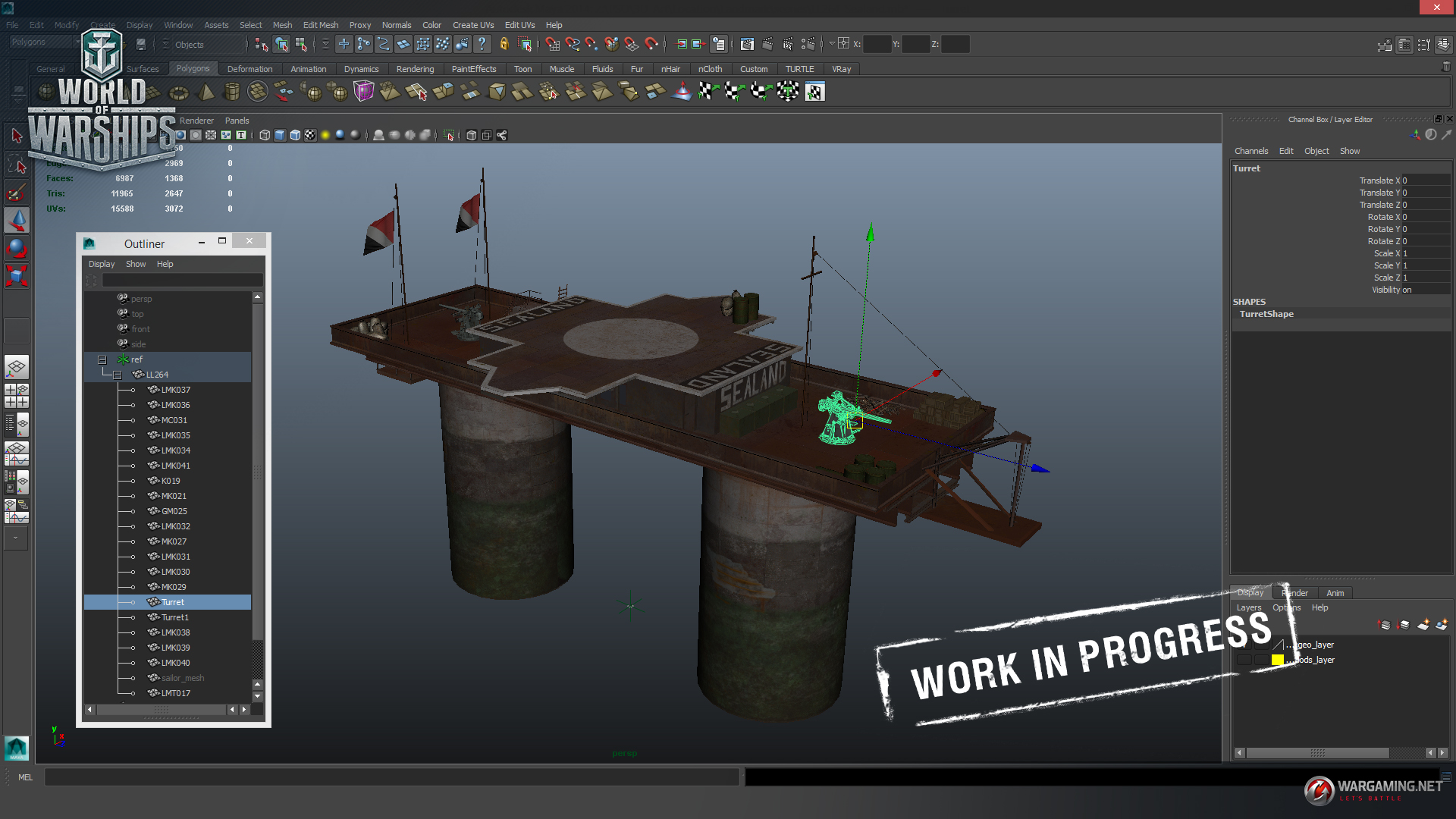1456x819 pixels.
Task: Click the help question mark status icon
Action: coord(482,44)
